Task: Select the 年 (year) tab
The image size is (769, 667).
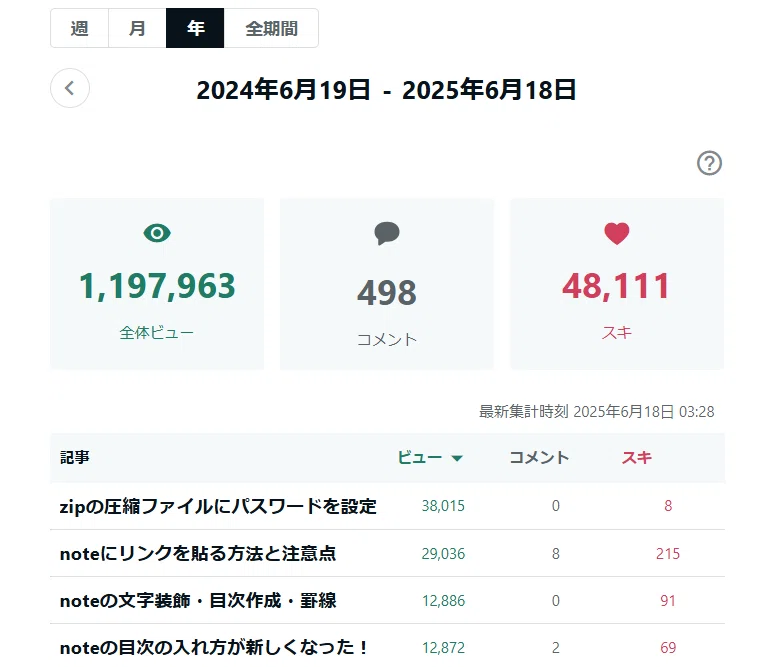Action: (195, 28)
